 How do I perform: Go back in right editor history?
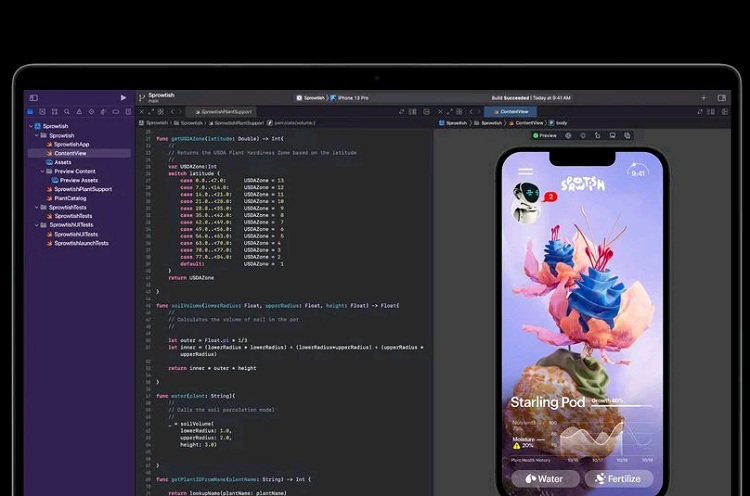[471, 112]
